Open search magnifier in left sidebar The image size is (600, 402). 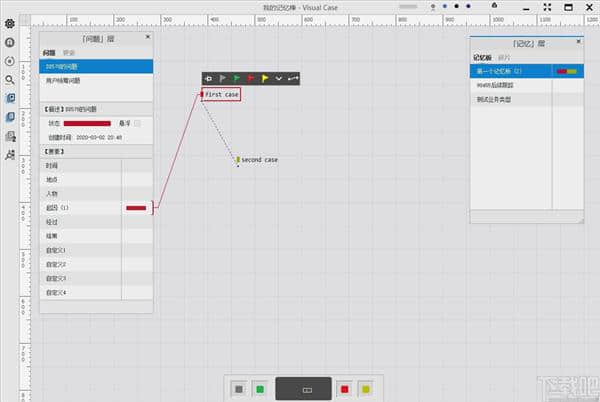click(10, 80)
